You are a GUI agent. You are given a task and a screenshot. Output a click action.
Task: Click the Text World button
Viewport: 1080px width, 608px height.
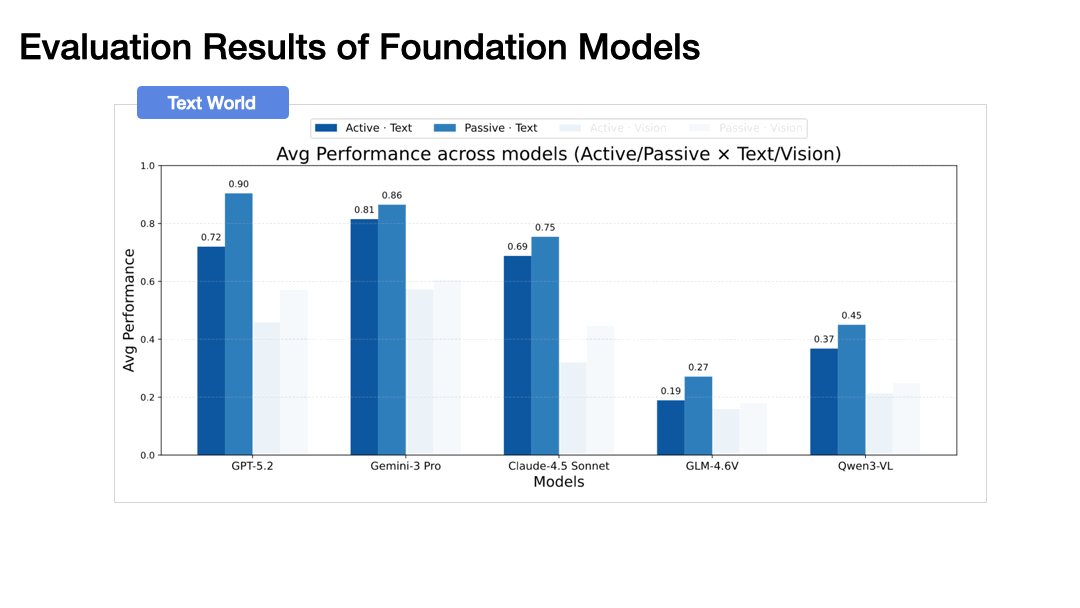(x=212, y=103)
